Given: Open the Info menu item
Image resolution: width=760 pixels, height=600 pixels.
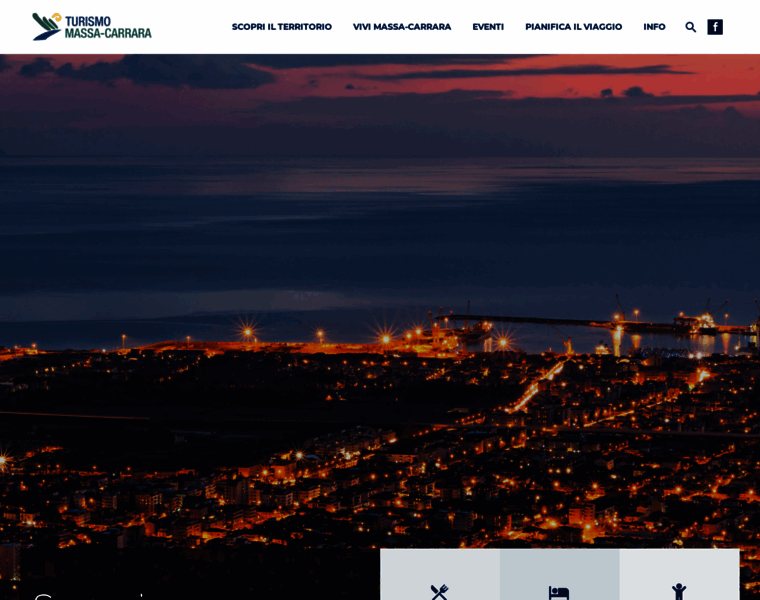Looking at the screenshot, I should 654,27.
